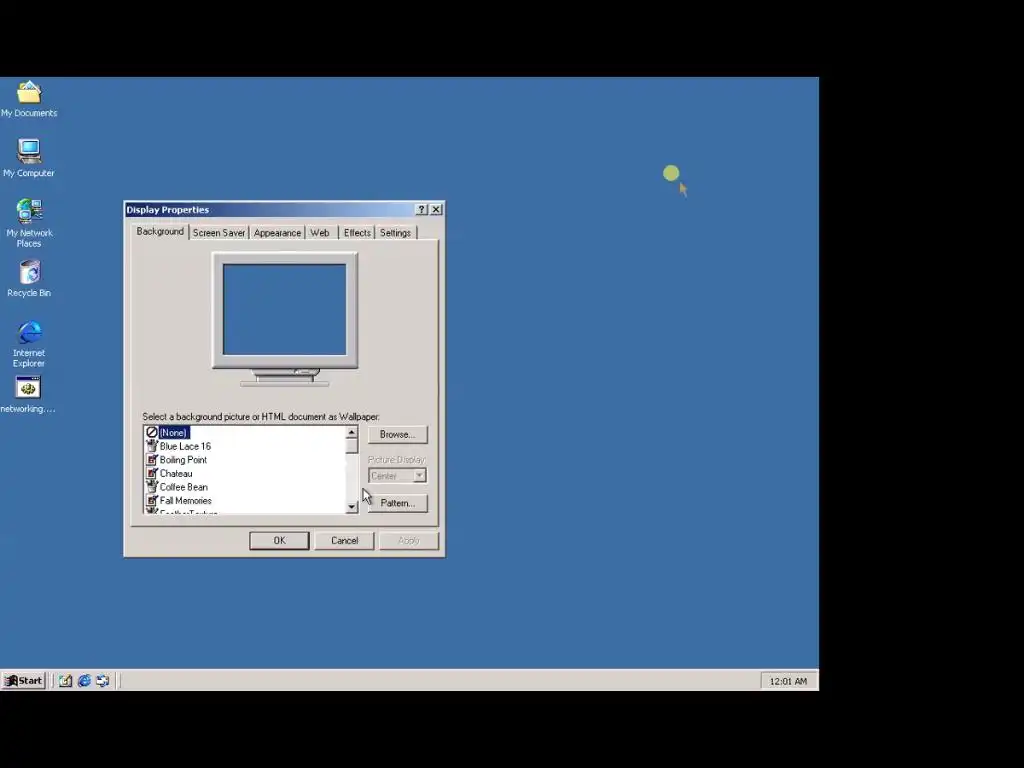Open the Appearance tab
This screenshot has height=768, width=1024.
(278, 232)
